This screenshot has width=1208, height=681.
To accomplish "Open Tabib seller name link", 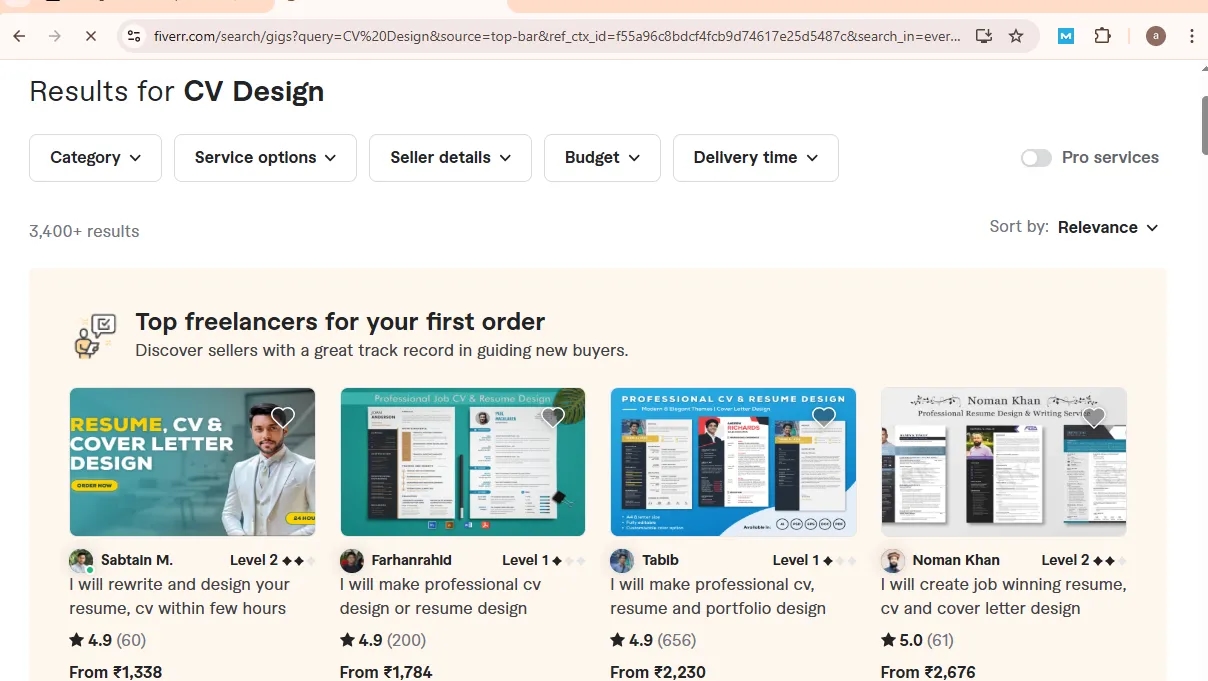I will [660, 560].
